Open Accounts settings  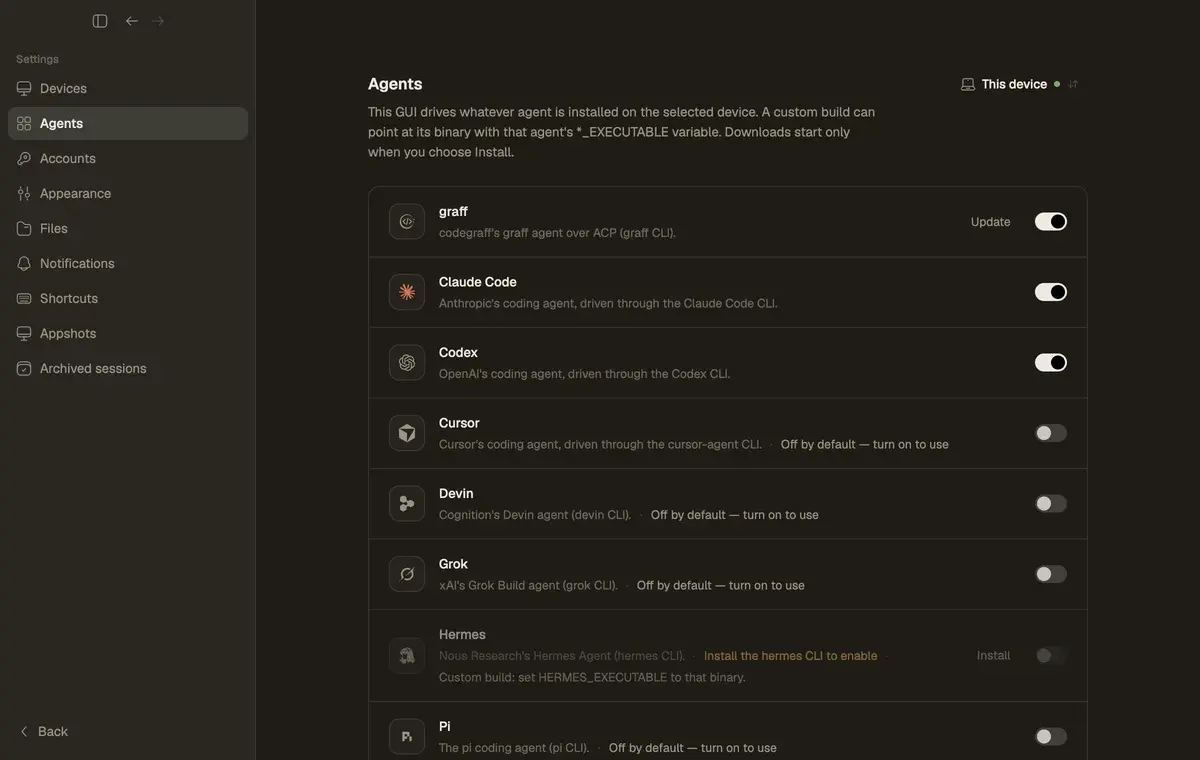128,158
